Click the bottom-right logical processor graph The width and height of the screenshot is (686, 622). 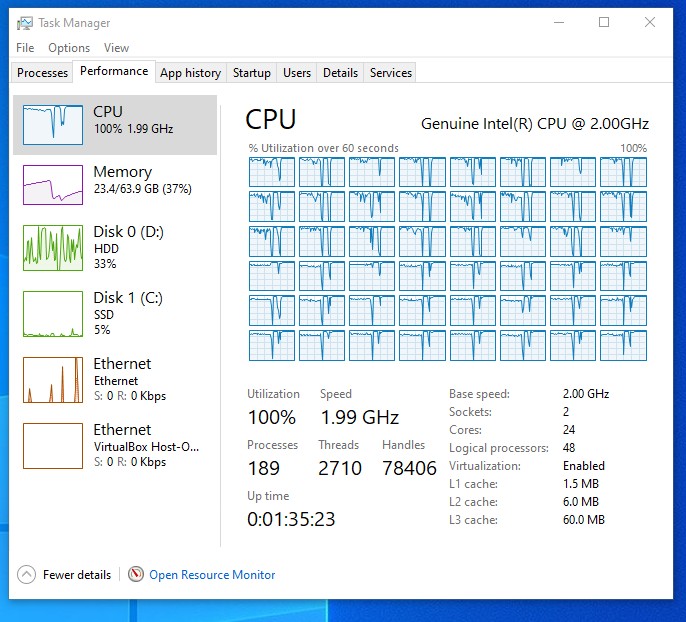click(623, 346)
